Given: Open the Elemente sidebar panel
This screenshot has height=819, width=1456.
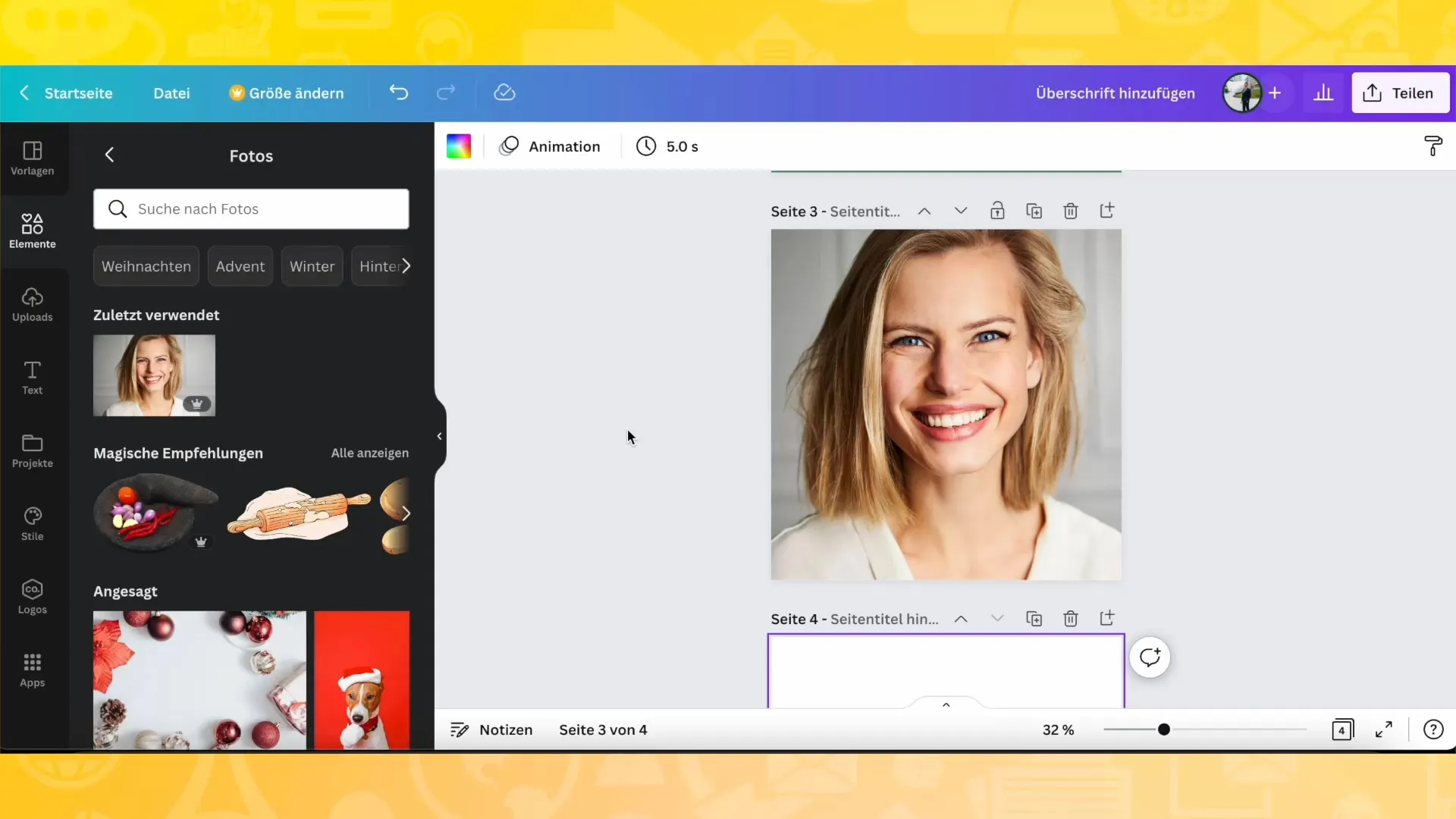Looking at the screenshot, I should pos(33,231).
